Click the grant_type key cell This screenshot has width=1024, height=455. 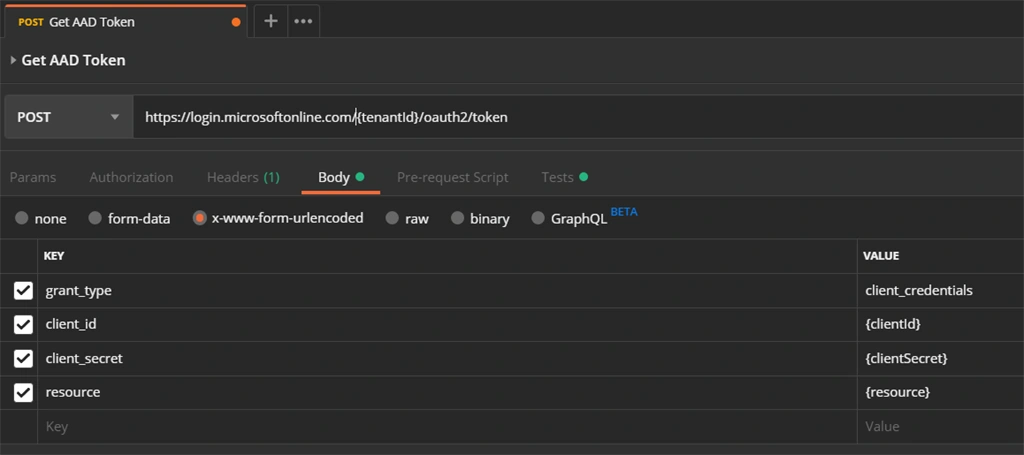tap(447, 290)
